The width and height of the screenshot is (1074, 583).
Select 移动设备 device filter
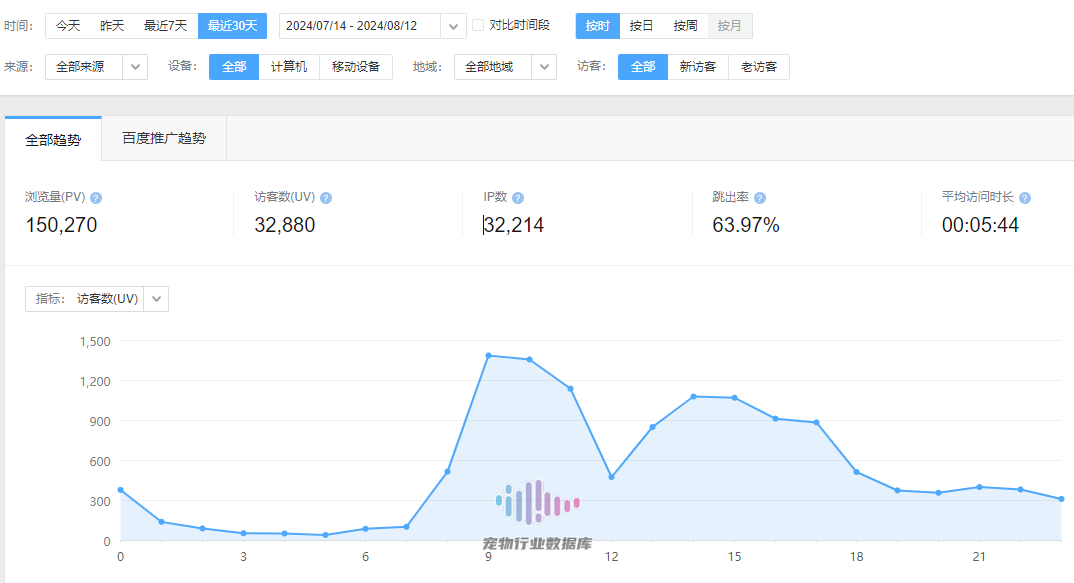pyautogui.click(x=356, y=67)
